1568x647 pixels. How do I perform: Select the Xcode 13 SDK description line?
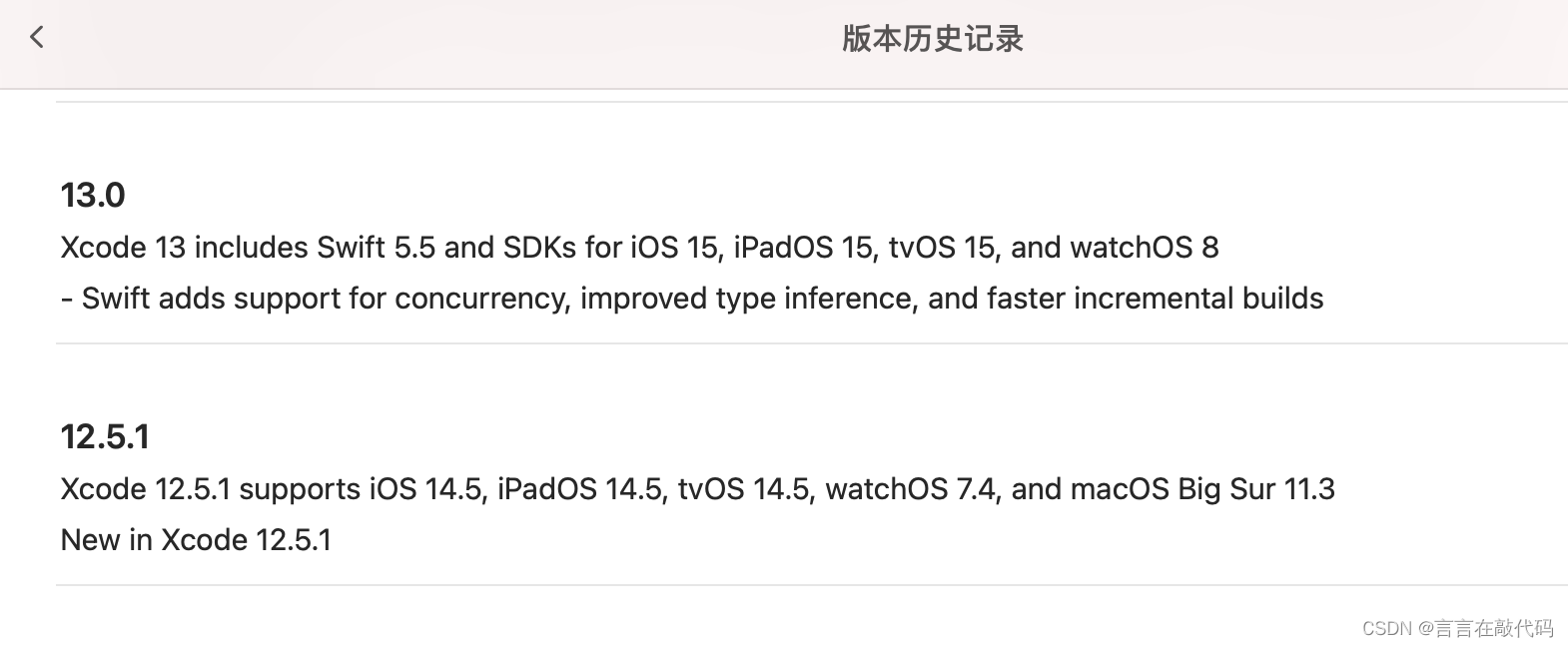pyautogui.click(x=639, y=247)
